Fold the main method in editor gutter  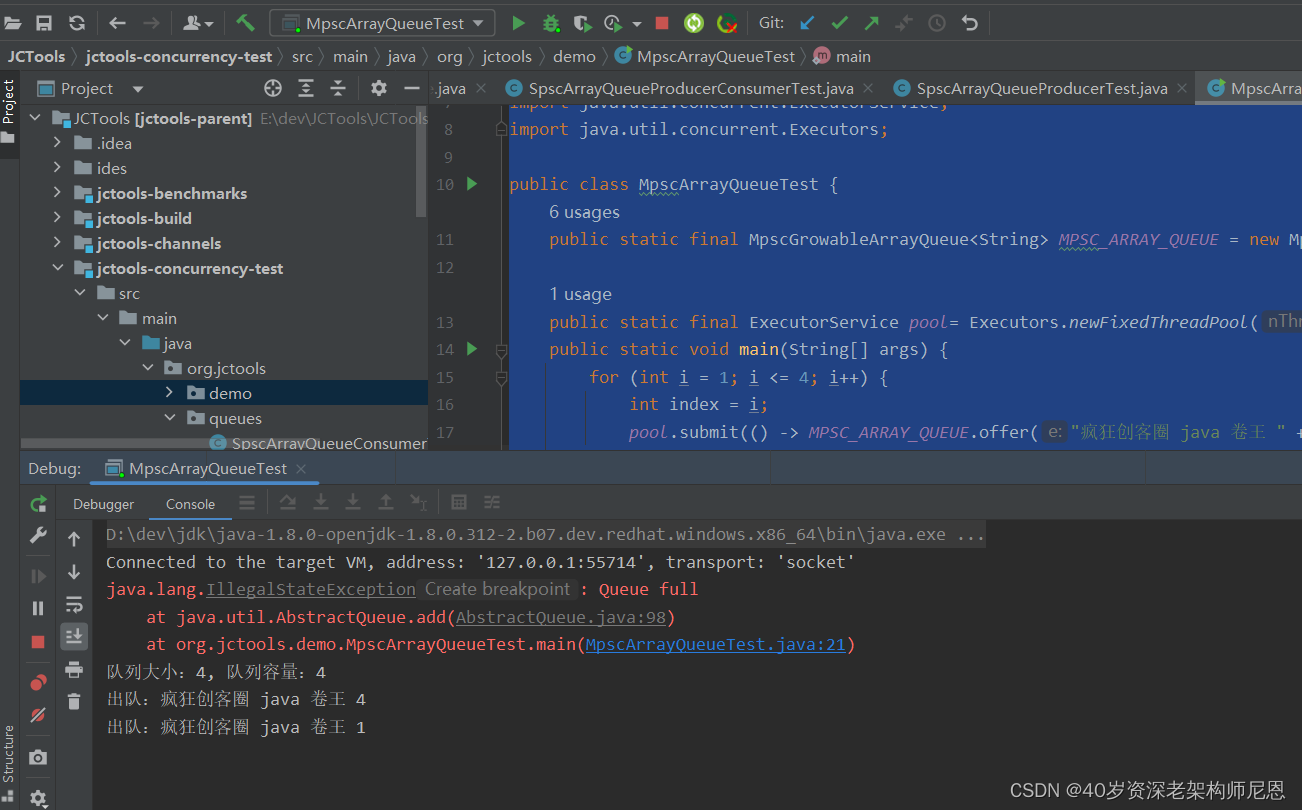(501, 350)
